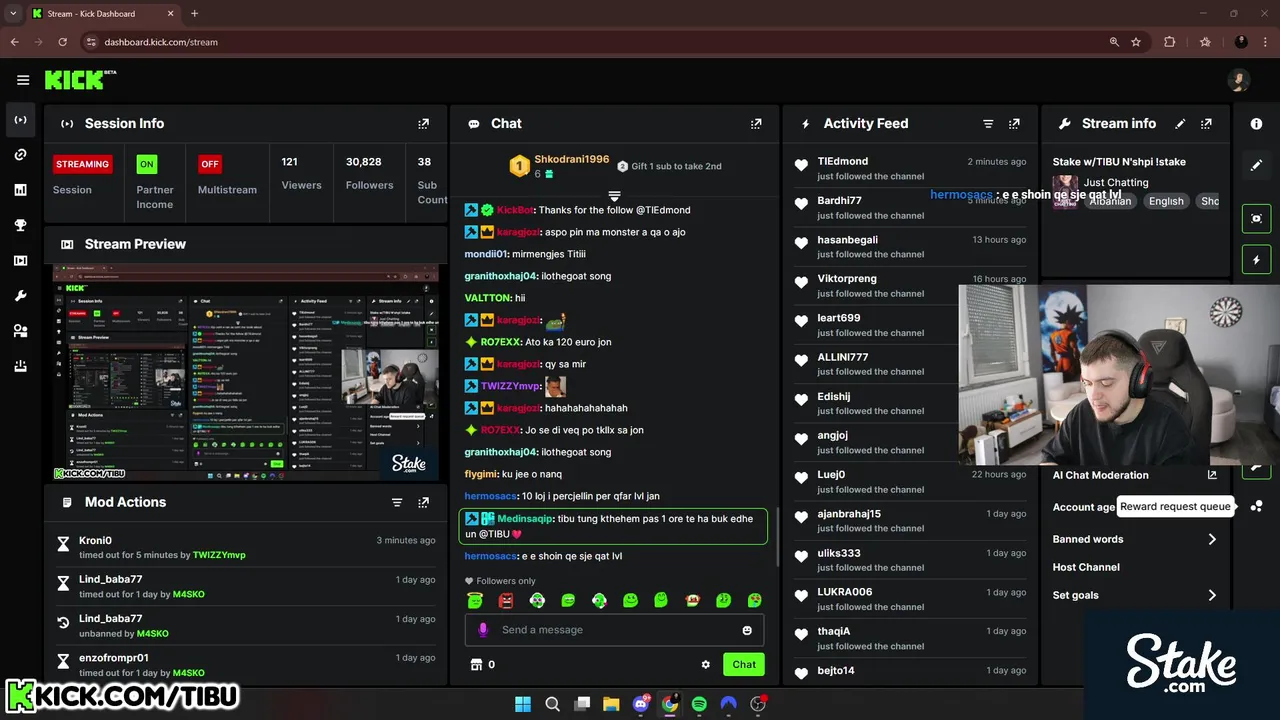Image resolution: width=1280 pixels, height=720 pixels.
Task: Open the Chrome tab search dropdown
Action: 13,14
